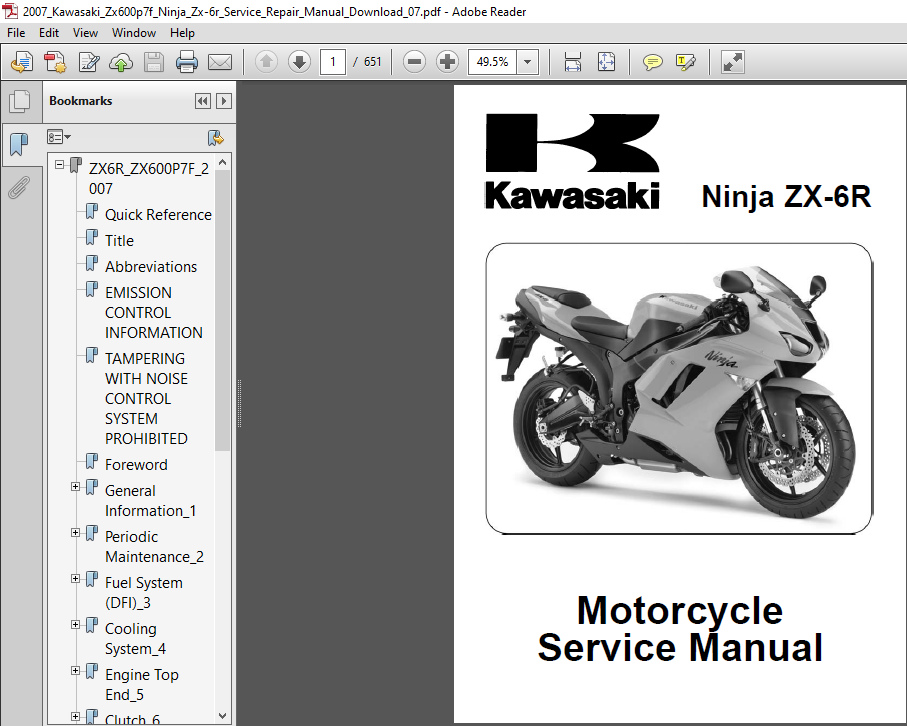Open the Help menu

pyautogui.click(x=182, y=33)
